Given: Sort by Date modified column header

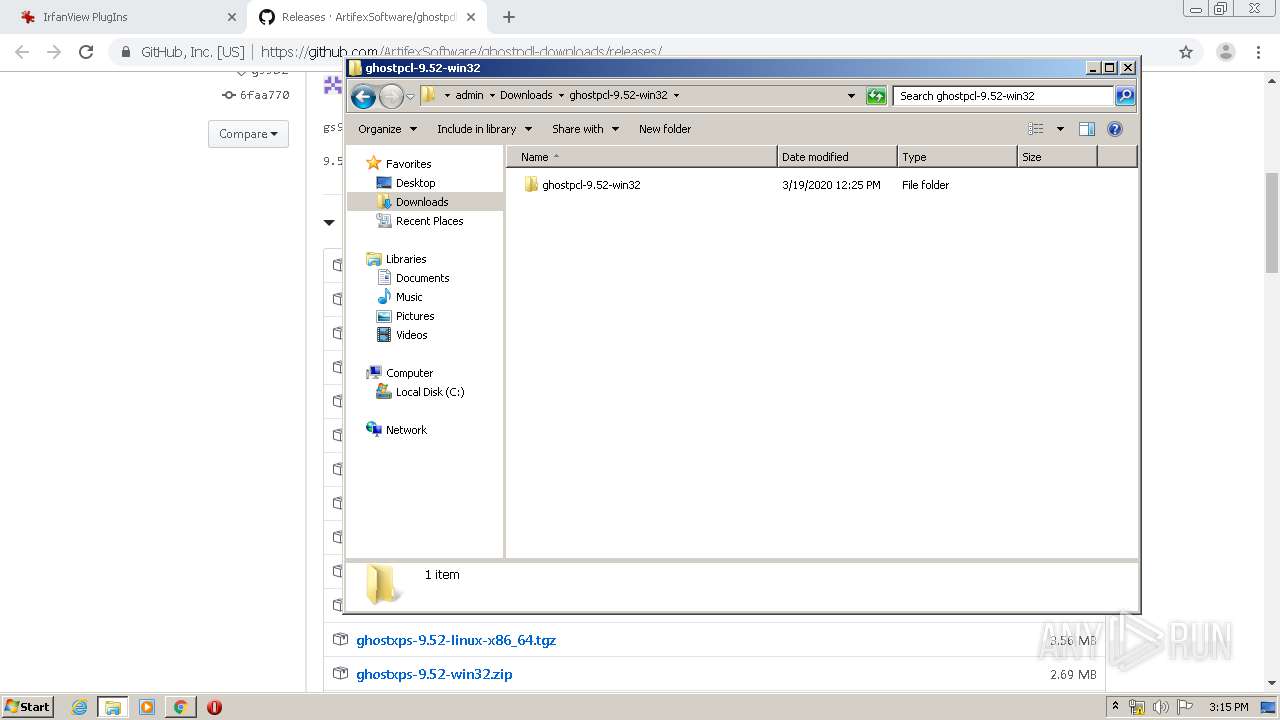Looking at the screenshot, I should [x=837, y=157].
